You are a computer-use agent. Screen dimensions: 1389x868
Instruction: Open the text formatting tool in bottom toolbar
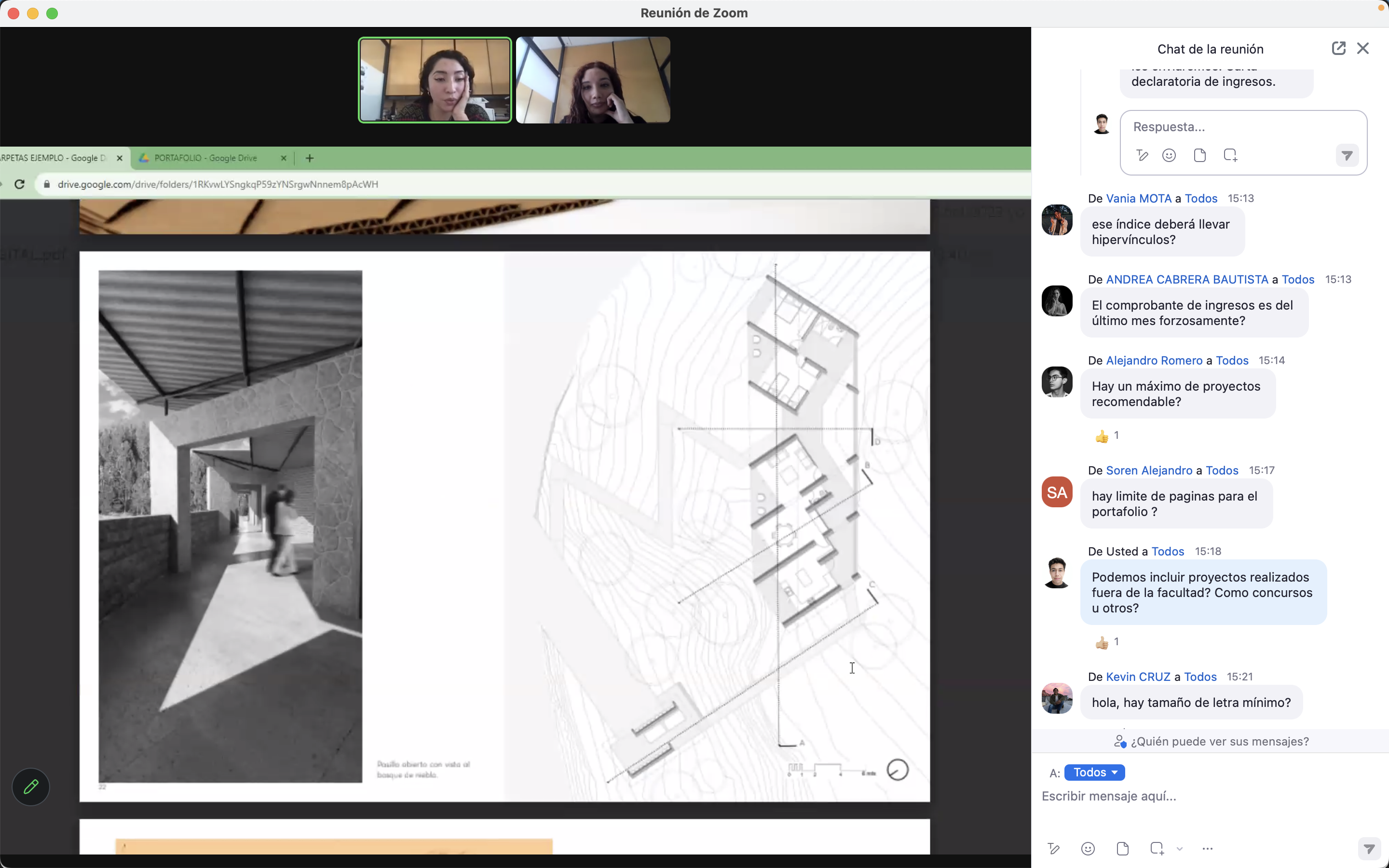click(x=1053, y=849)
